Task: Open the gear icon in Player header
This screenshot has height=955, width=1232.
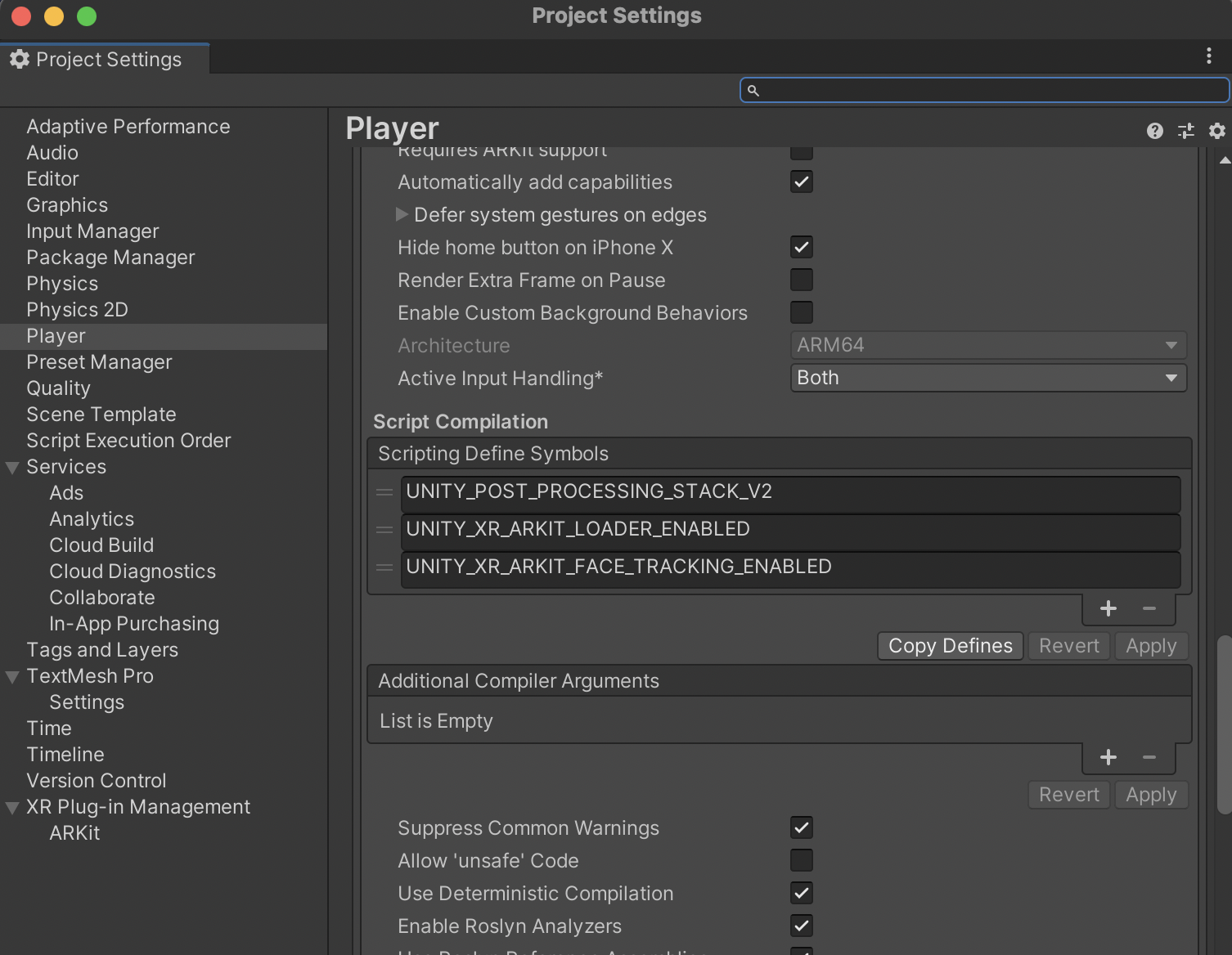Action: coord(1216,131)
